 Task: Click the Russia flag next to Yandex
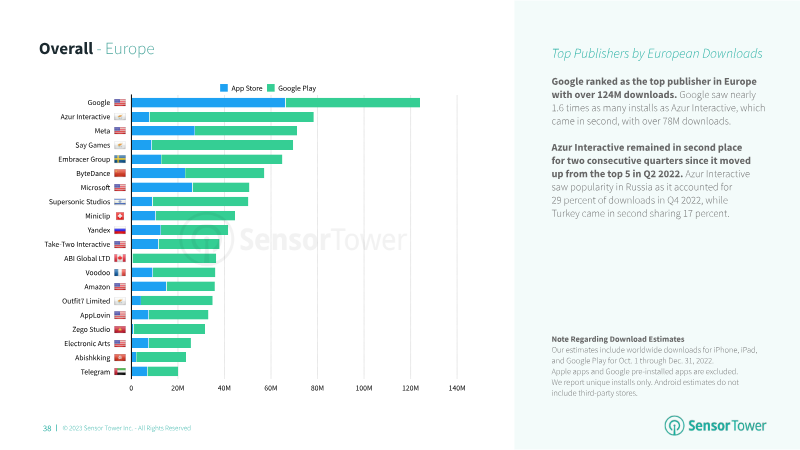point(120,230)
